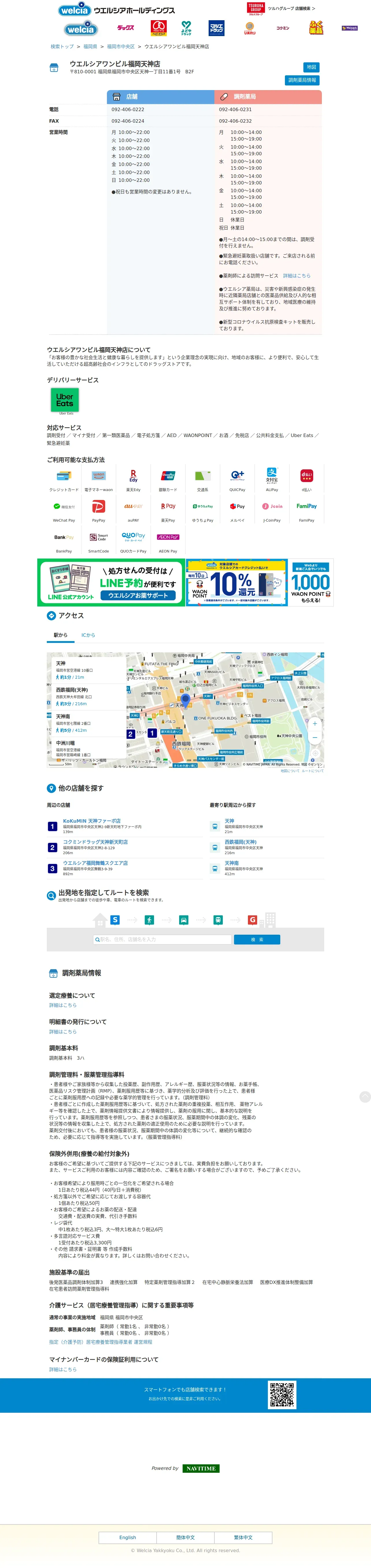This screenshot has height=1568, width=371.
Task: Click the QR code image
Action: tap(282, 1394)
